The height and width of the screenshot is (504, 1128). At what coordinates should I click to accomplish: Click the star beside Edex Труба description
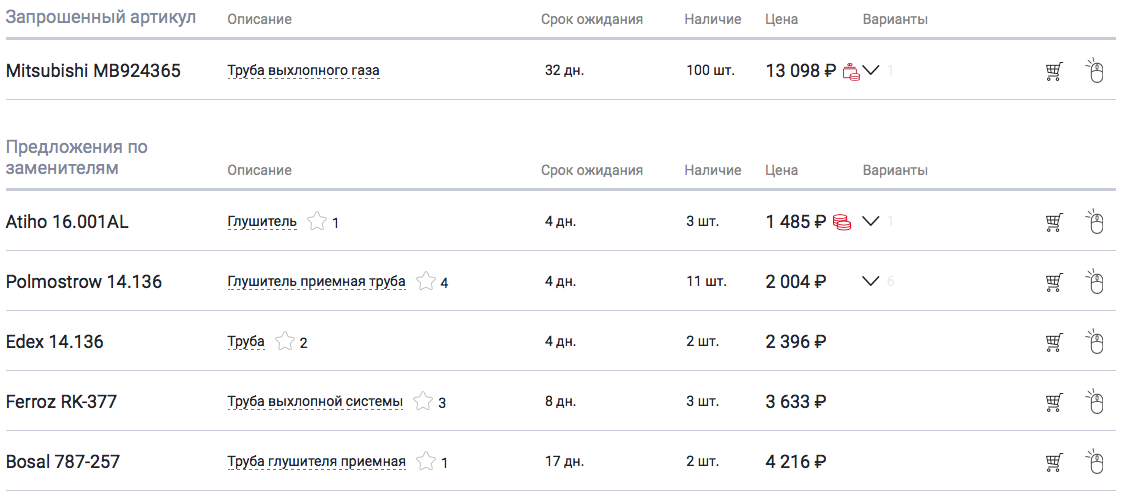[285, 342]
